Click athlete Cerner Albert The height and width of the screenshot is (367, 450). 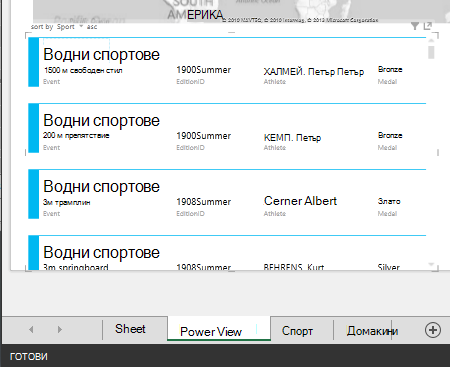tap(300, 201)
